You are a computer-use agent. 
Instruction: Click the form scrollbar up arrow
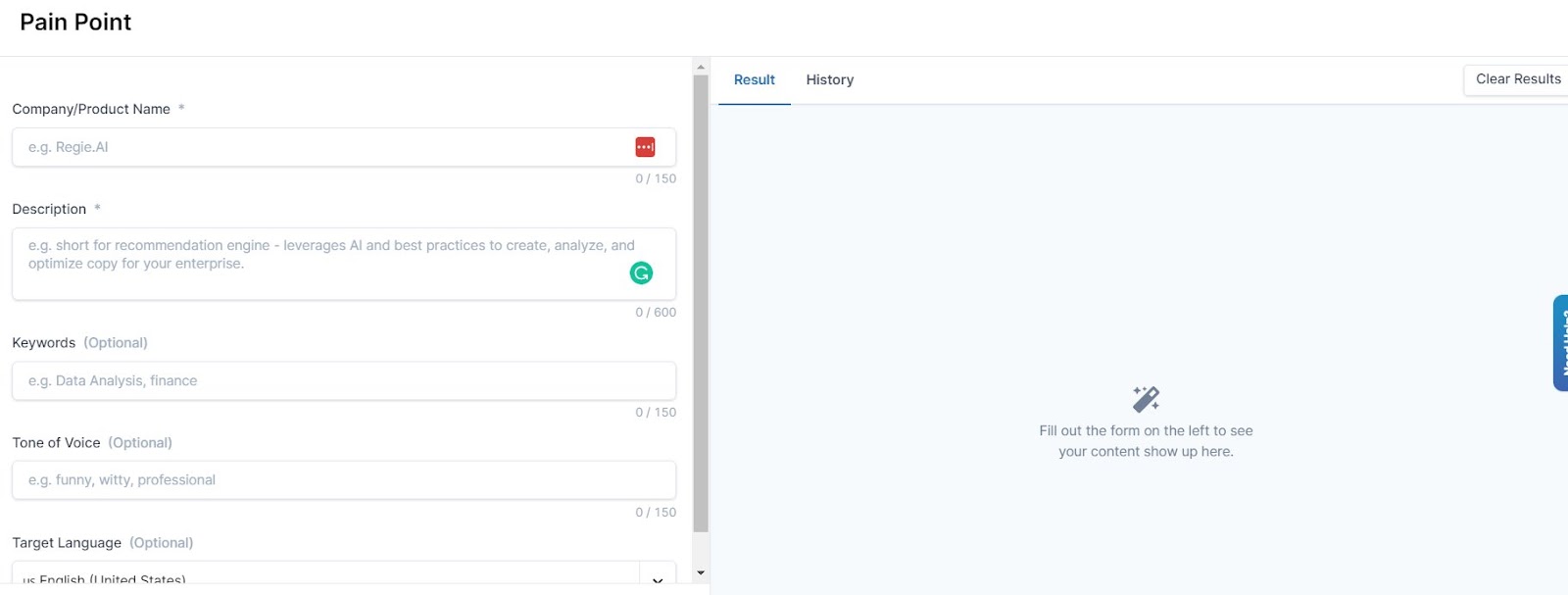(x=700, y=67)
